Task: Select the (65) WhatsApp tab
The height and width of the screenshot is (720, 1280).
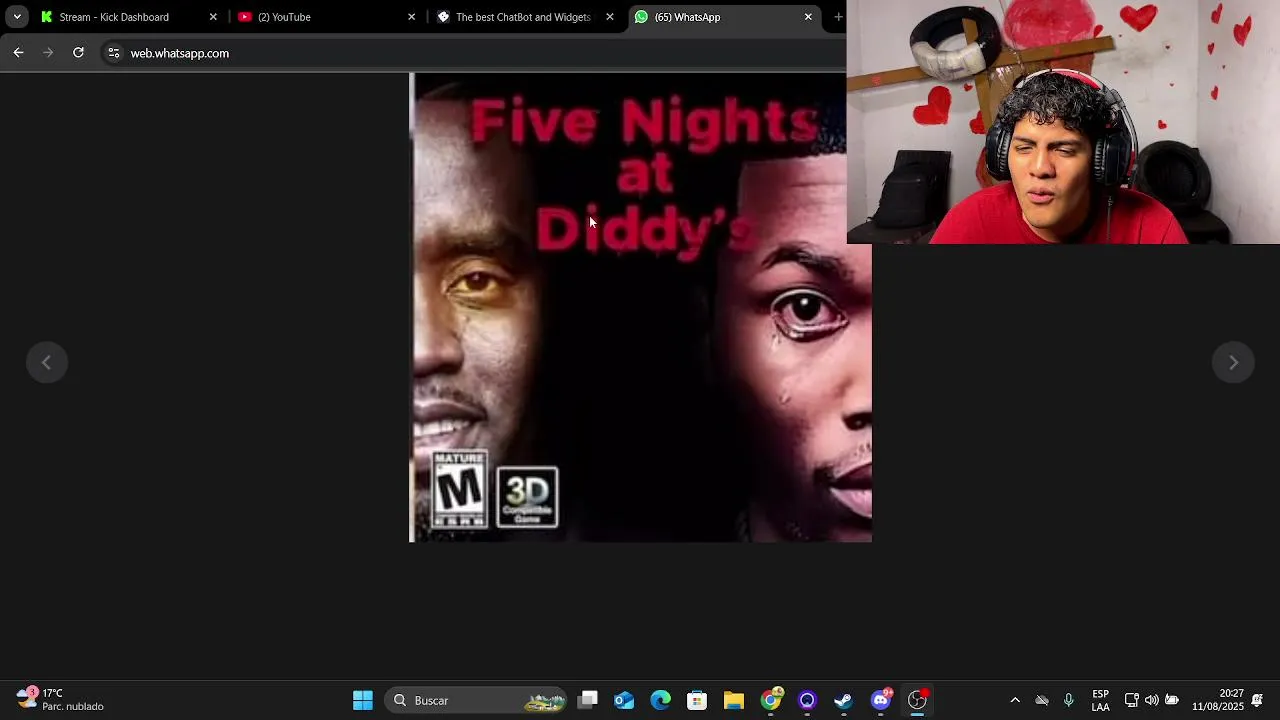Action: (x=723, y=17)
